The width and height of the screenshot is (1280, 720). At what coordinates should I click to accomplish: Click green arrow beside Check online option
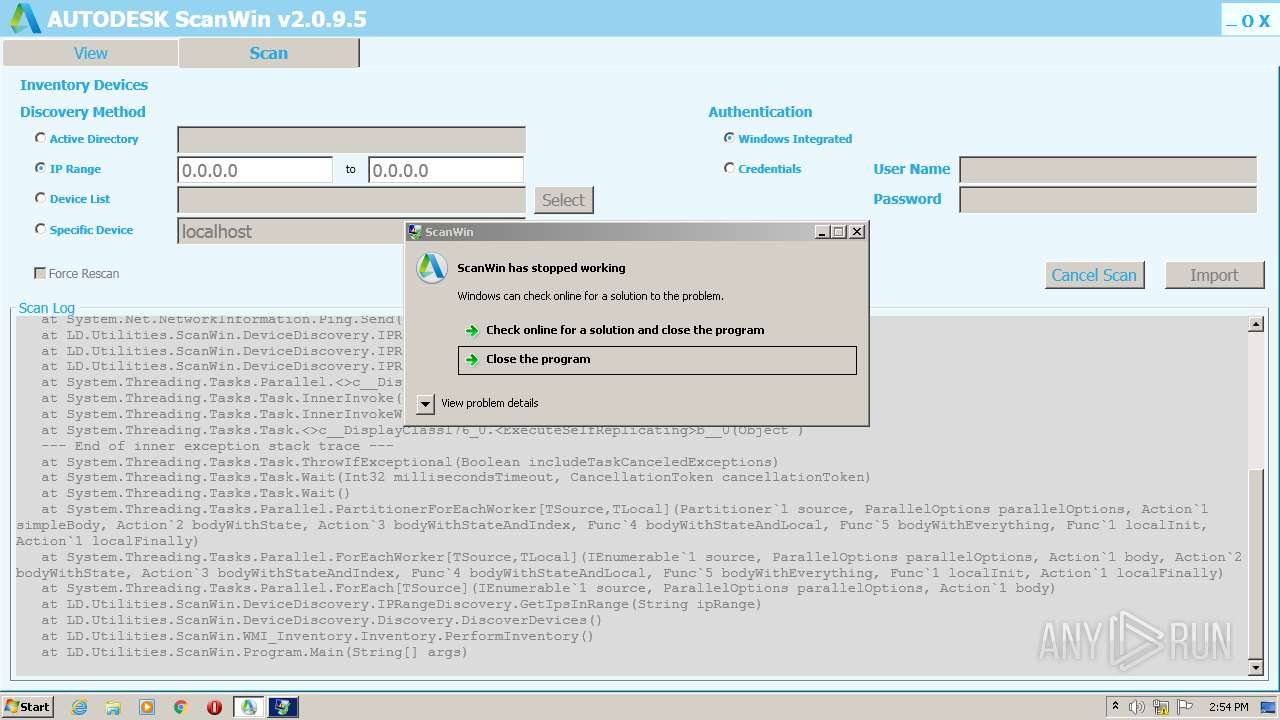point(472,331)
